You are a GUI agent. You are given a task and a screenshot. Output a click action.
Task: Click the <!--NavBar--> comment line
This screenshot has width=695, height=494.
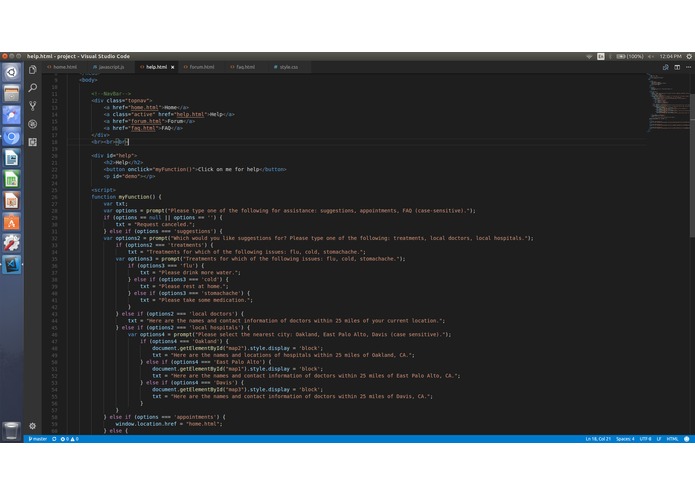coord(111,94)
